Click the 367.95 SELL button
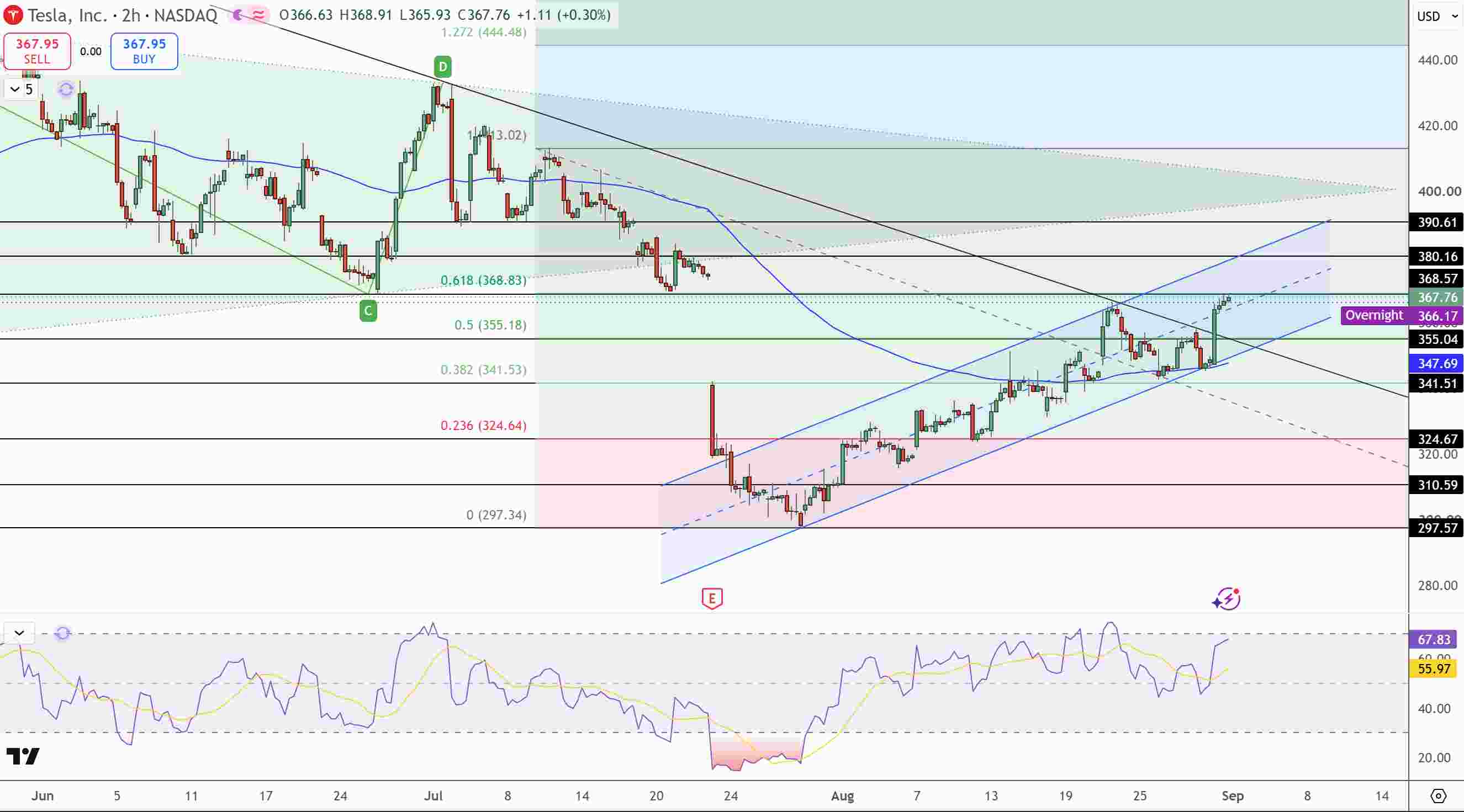1464x812 pixels. (x=37, y=51)
